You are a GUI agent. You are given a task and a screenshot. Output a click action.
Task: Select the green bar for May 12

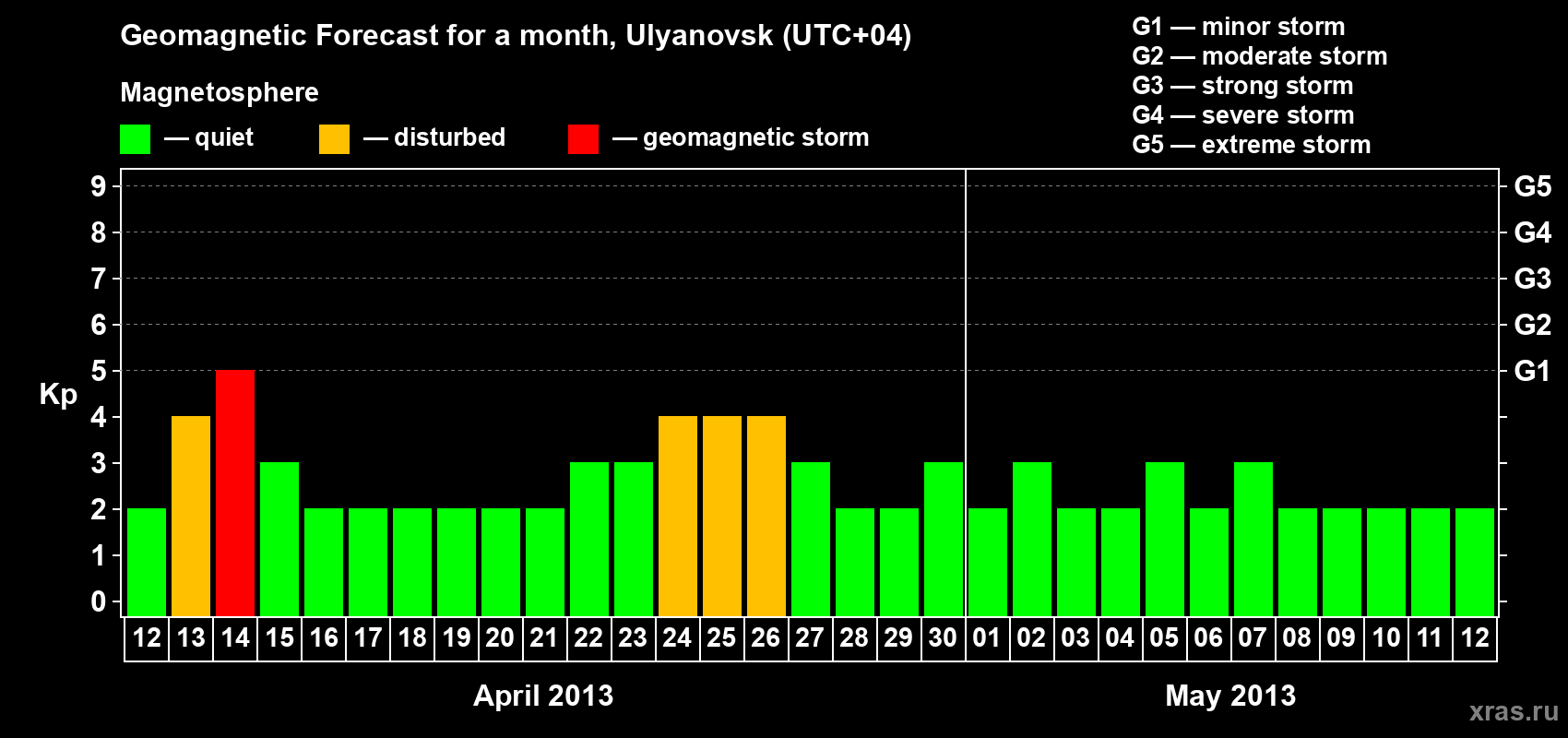pos(1475,562)
